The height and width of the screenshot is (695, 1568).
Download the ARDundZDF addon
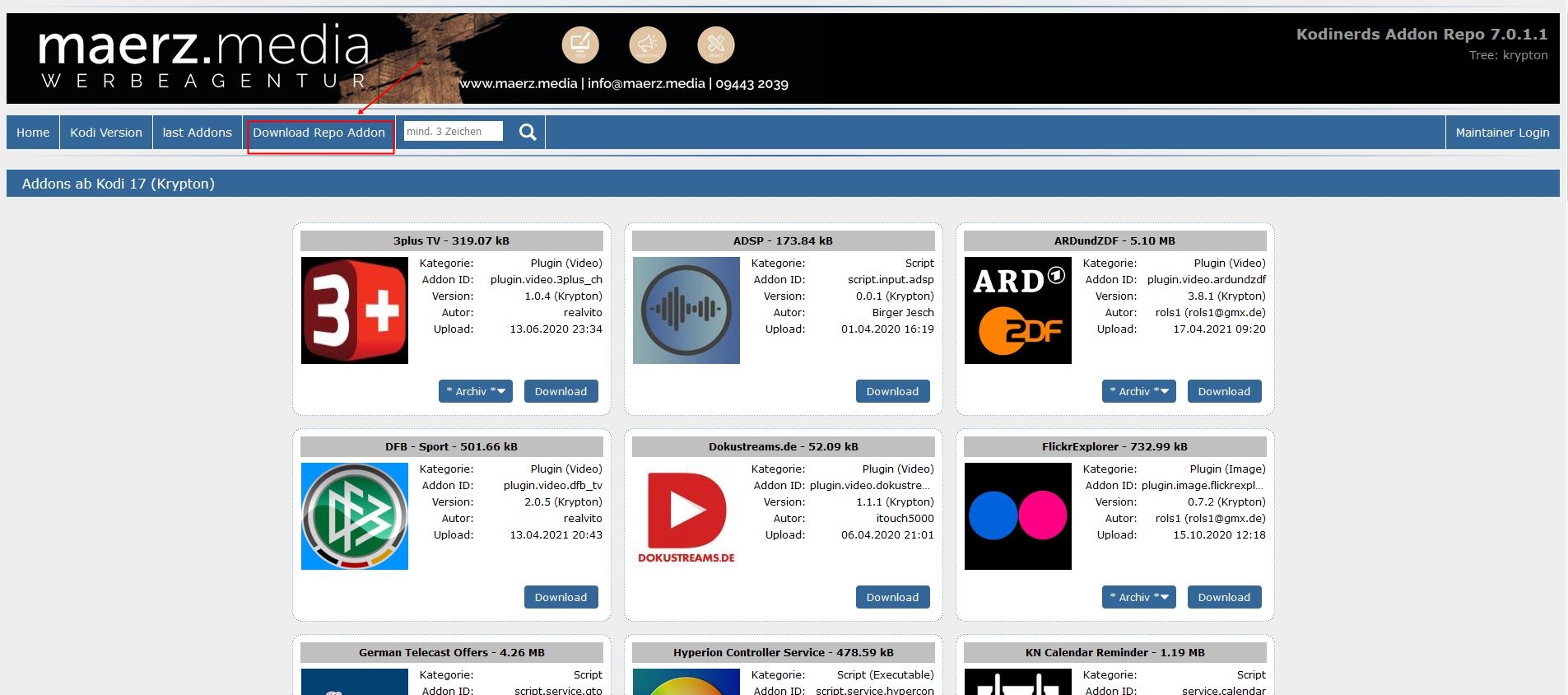[1225, 391]
